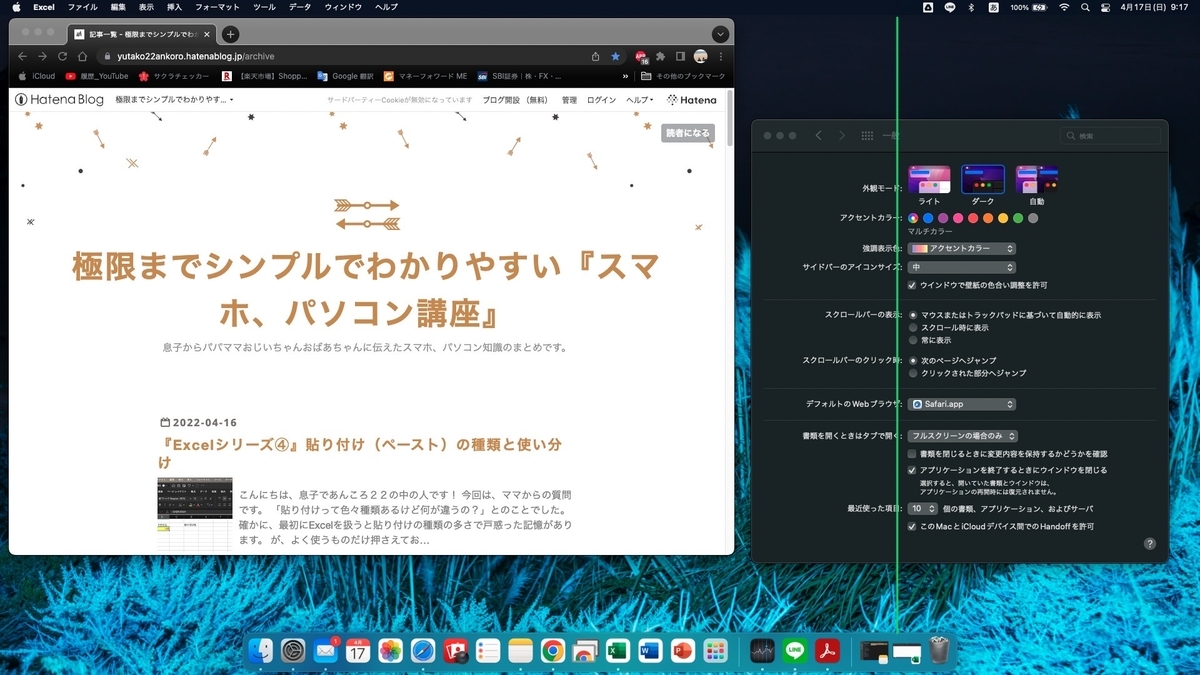Screen dimensions: 1200x675
Task: Select the ライト appearance mode thumbnail
Action: click(x=929, y=180)
